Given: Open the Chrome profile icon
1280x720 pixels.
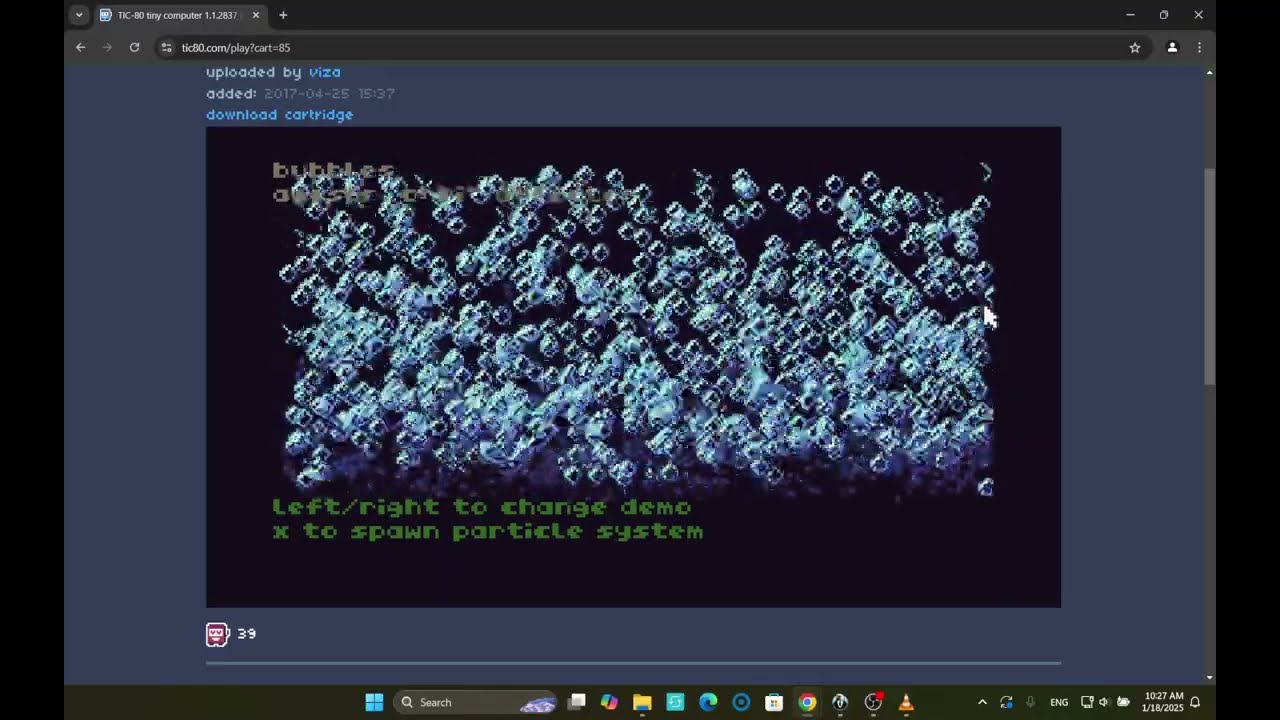Looking at the screenshot, I should point(1172,47).
